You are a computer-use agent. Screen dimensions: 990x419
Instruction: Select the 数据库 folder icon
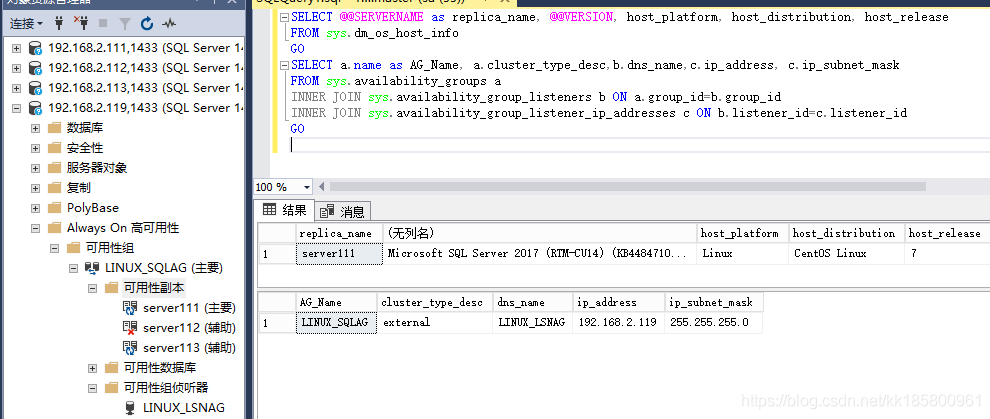click(x=54, y=128)
